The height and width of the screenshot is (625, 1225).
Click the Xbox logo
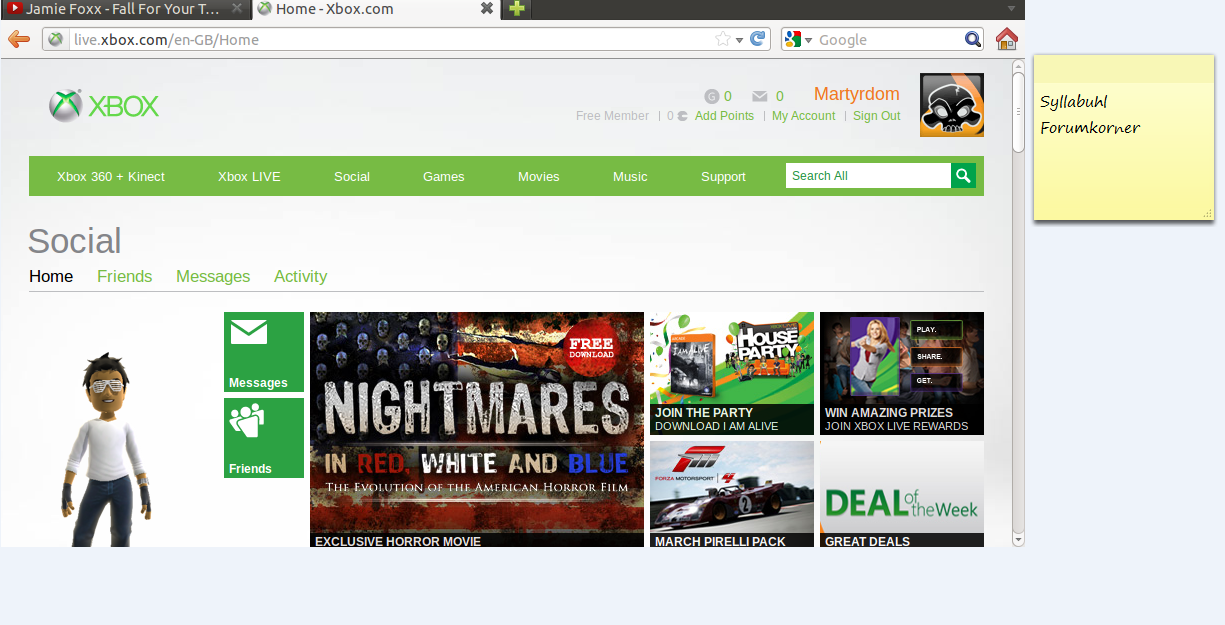tap(104, 106)
